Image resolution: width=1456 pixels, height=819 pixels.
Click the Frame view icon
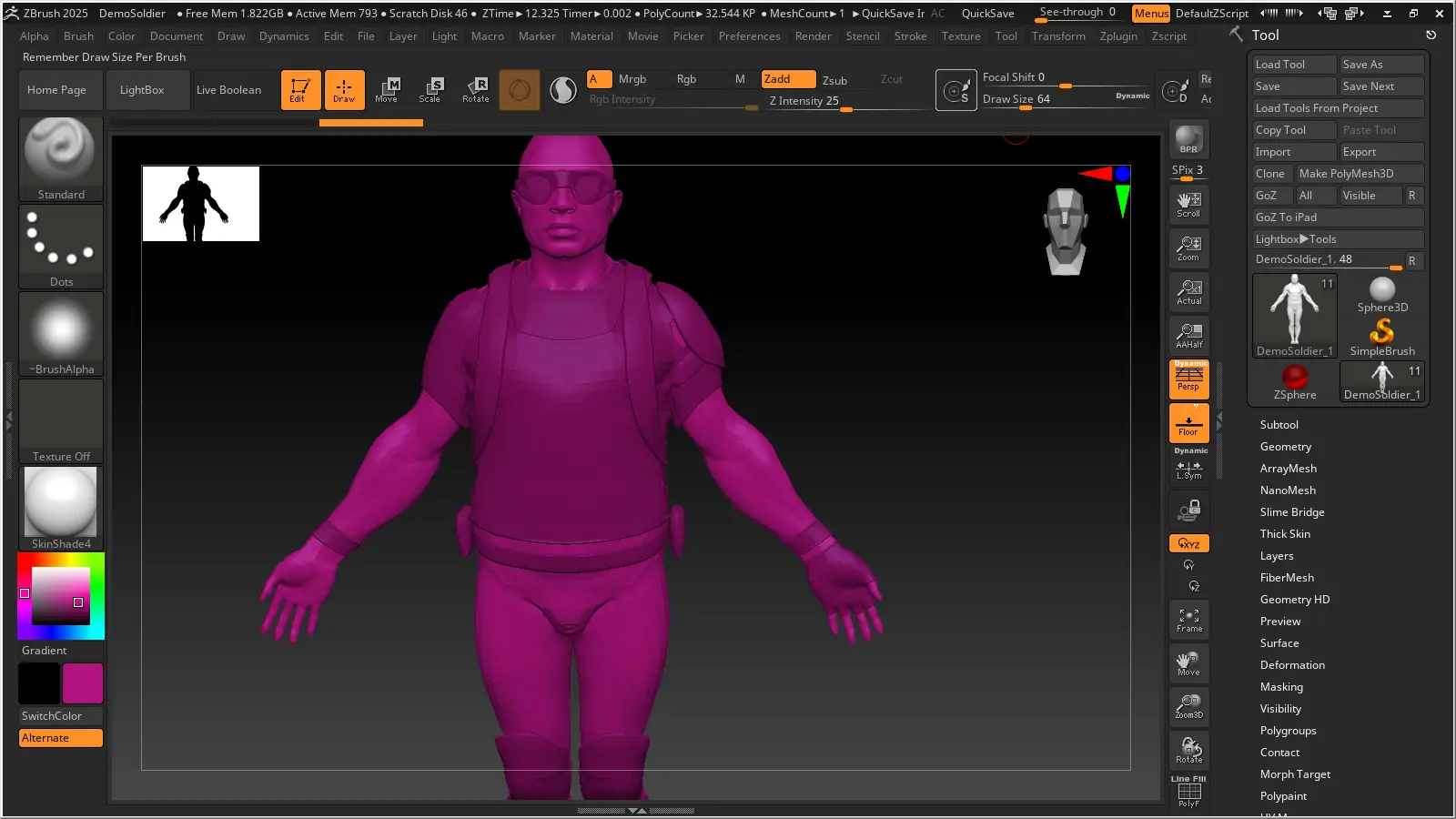[x=1188, y=620]
